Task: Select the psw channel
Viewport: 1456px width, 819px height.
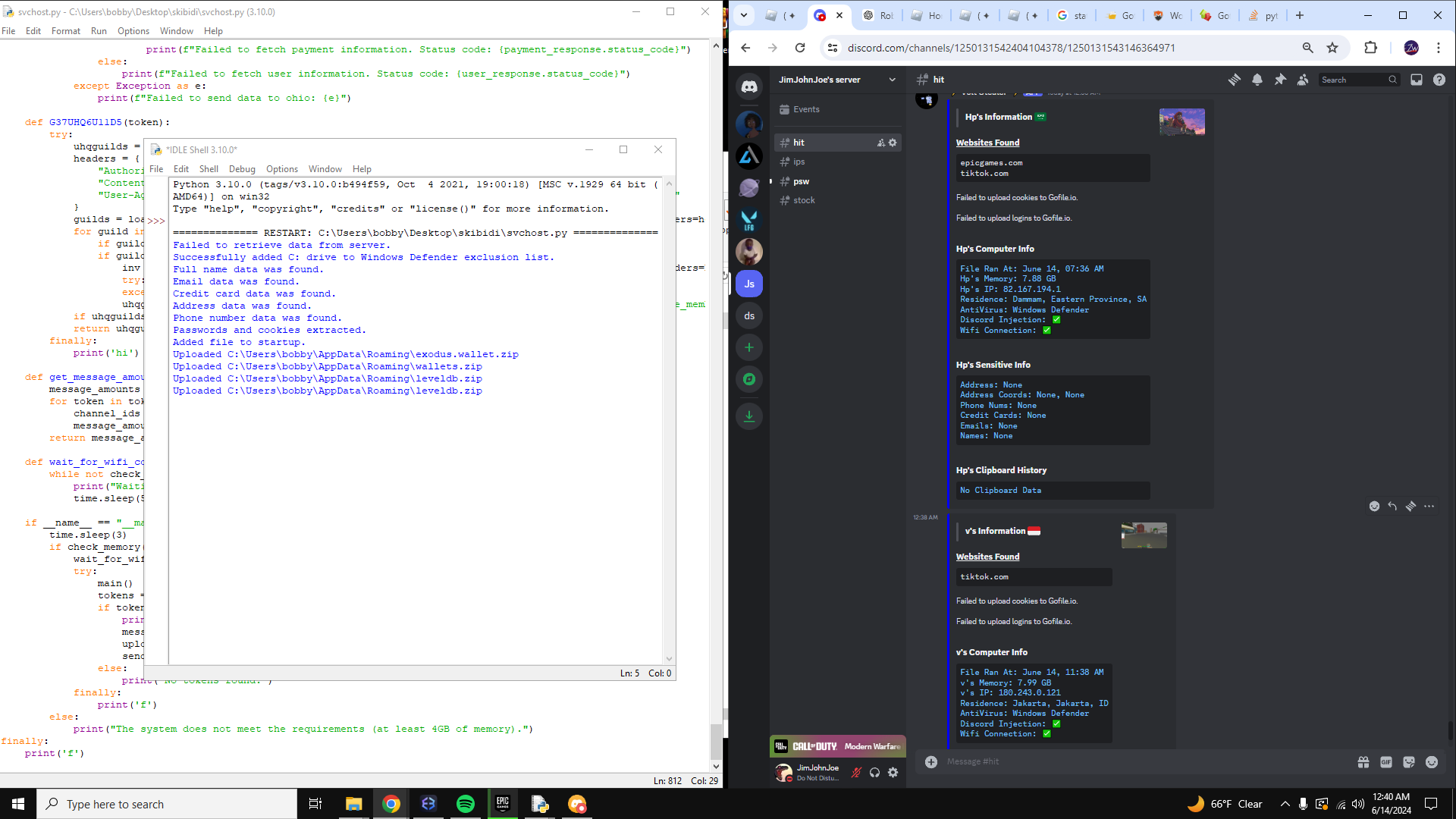Action: pos(801,181)
